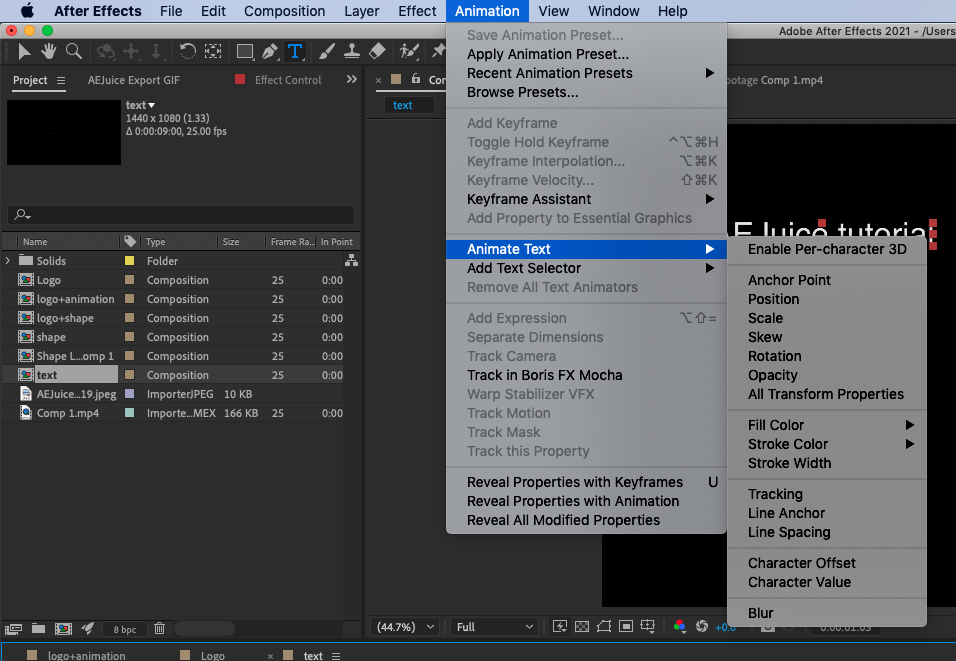
Task: Activate the Horizontal Type tool
Action: pos(295,51)
